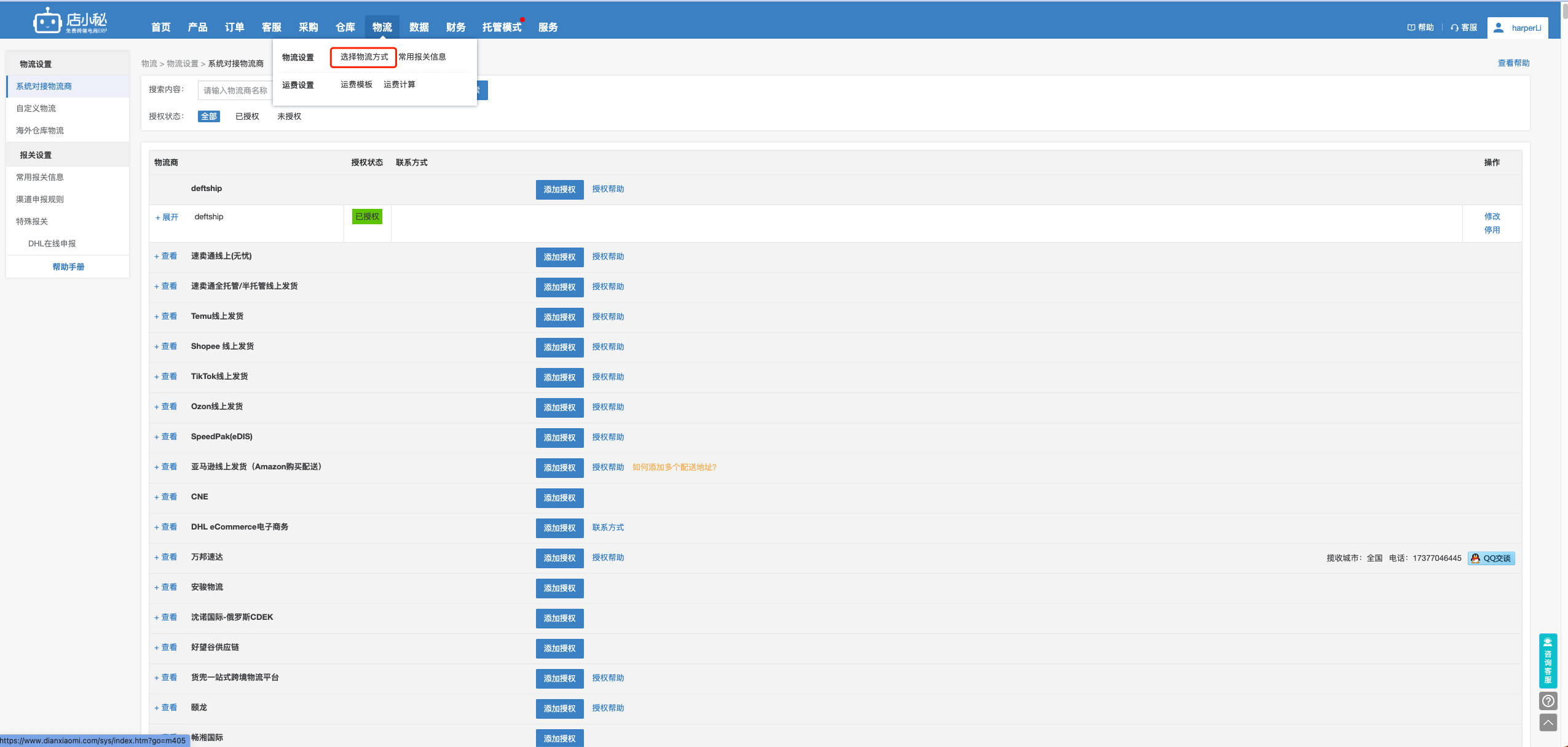This screenshot has width=1568, height=747.
Task: Click the back-to-top arrow icon
Action: coord(1548,722)
